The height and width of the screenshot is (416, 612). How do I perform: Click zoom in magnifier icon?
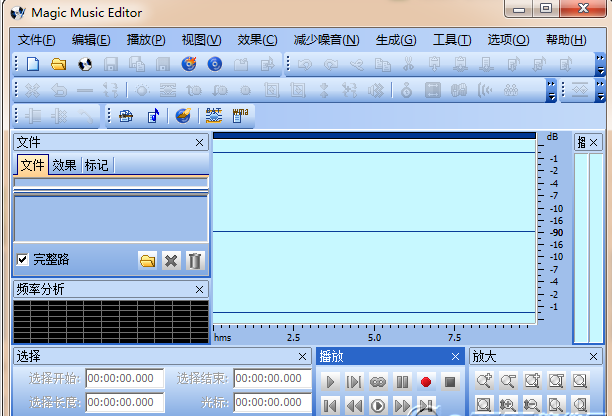[x=484, y=380]
